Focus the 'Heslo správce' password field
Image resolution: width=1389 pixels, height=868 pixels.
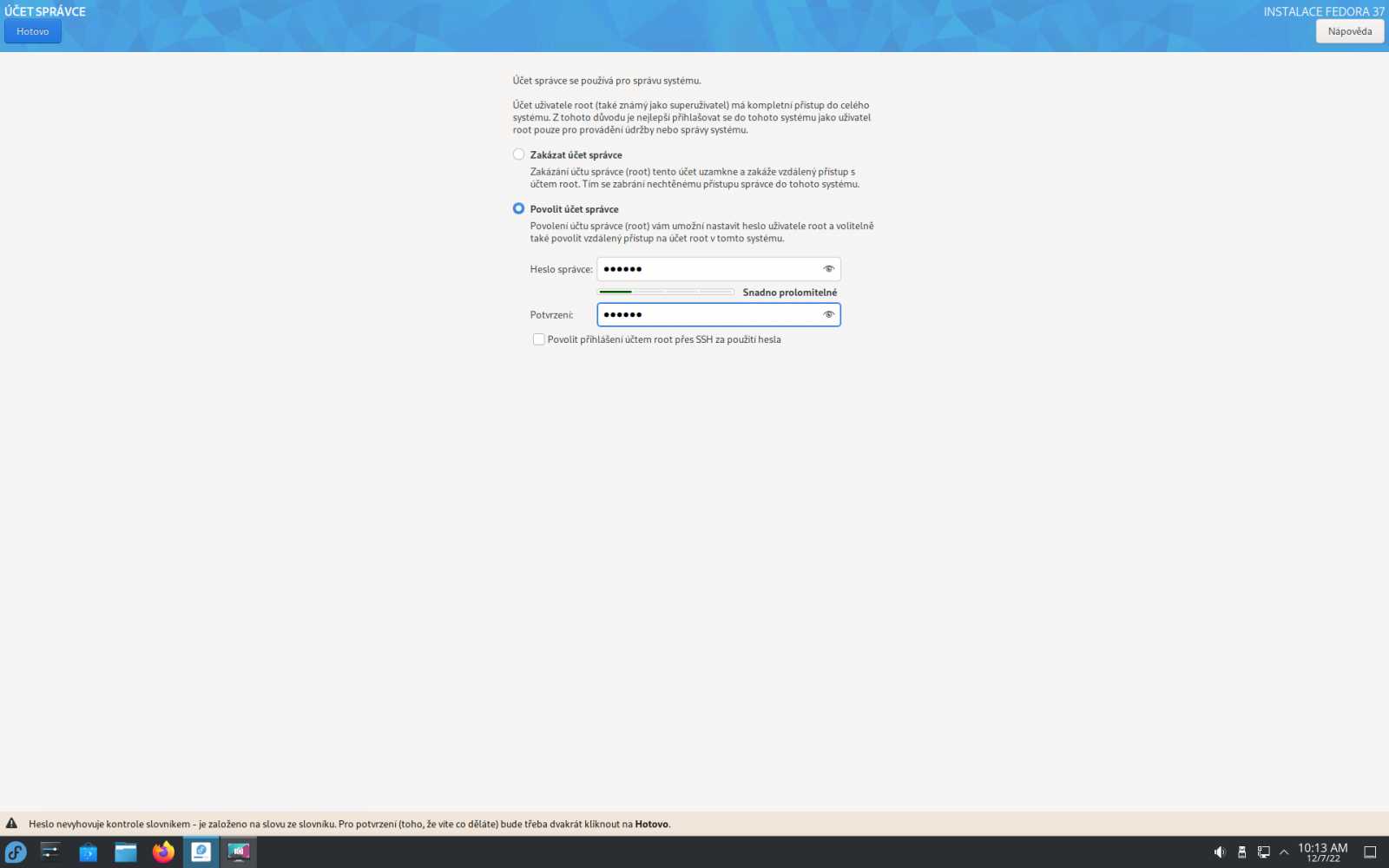[719, 269]
